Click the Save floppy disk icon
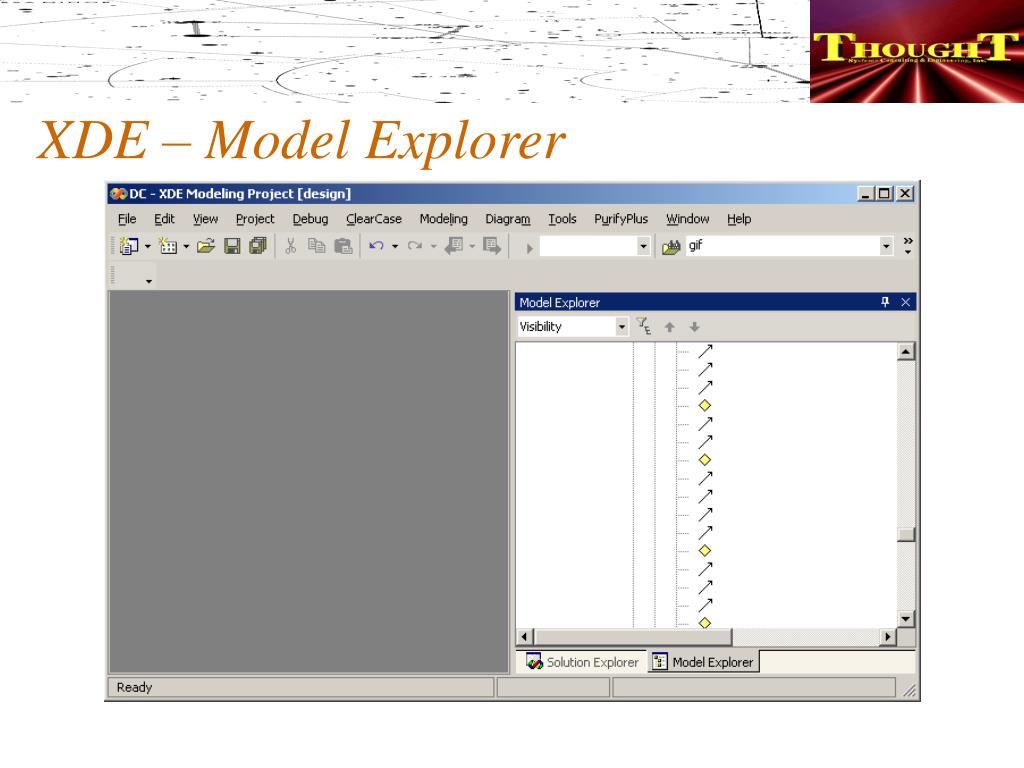Screen dimensions: 1024x768 232,246
